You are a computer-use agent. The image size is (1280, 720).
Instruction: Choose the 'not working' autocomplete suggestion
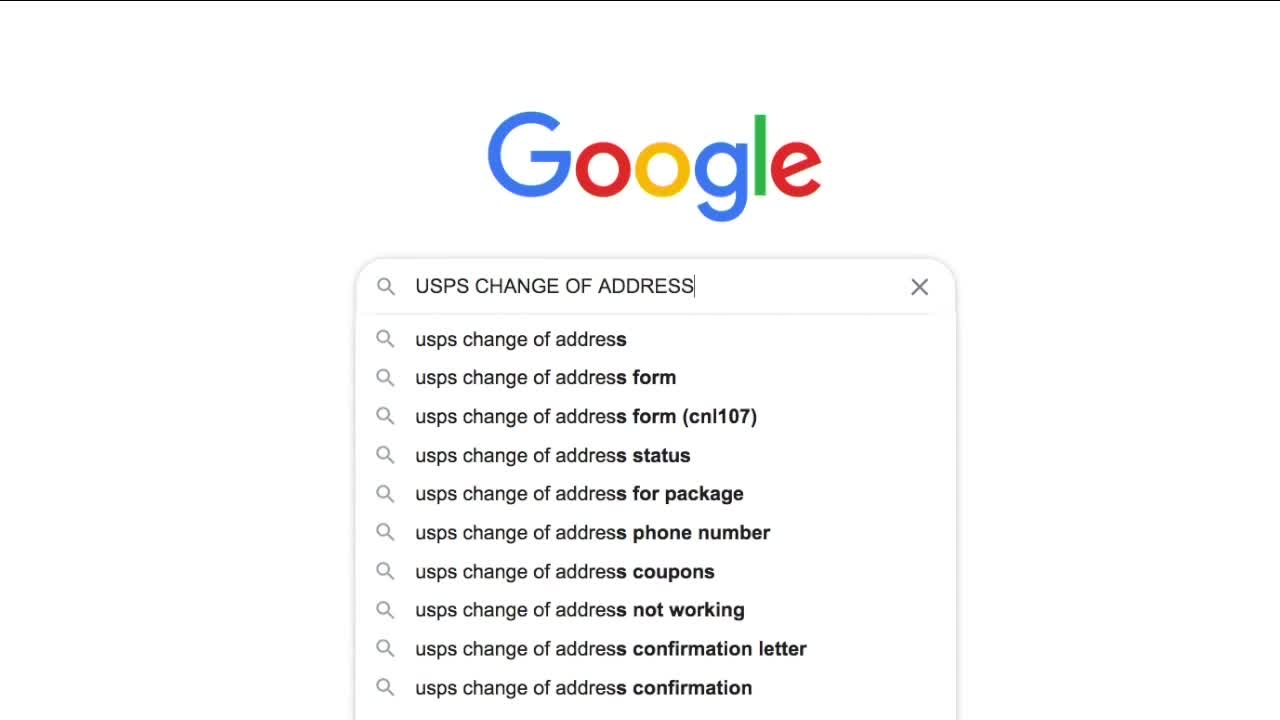click(x=580, y=610)
